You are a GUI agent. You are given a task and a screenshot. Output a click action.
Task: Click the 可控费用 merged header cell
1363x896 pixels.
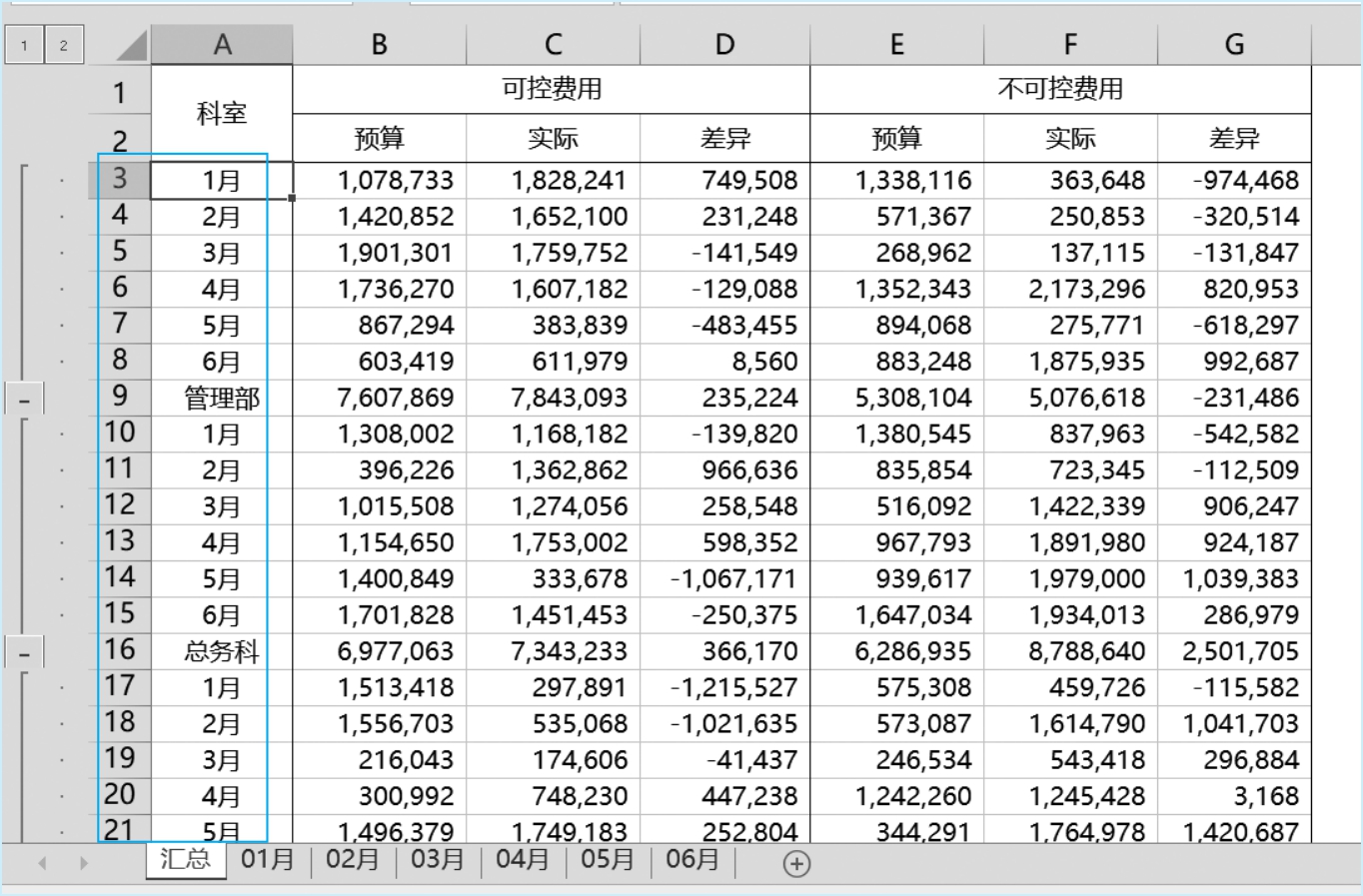(x=551, y=90)
